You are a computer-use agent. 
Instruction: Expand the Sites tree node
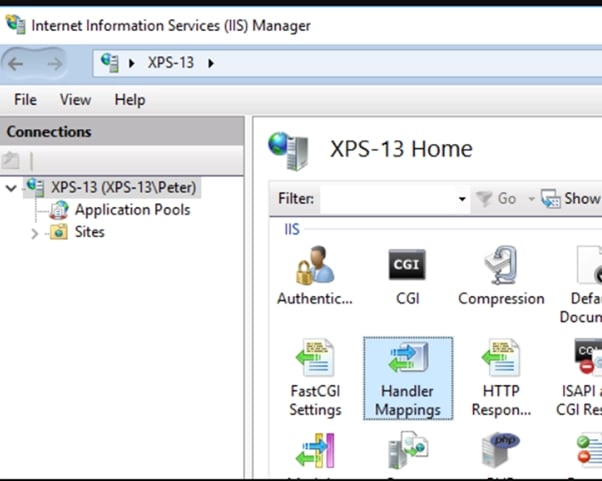[35, 233]
